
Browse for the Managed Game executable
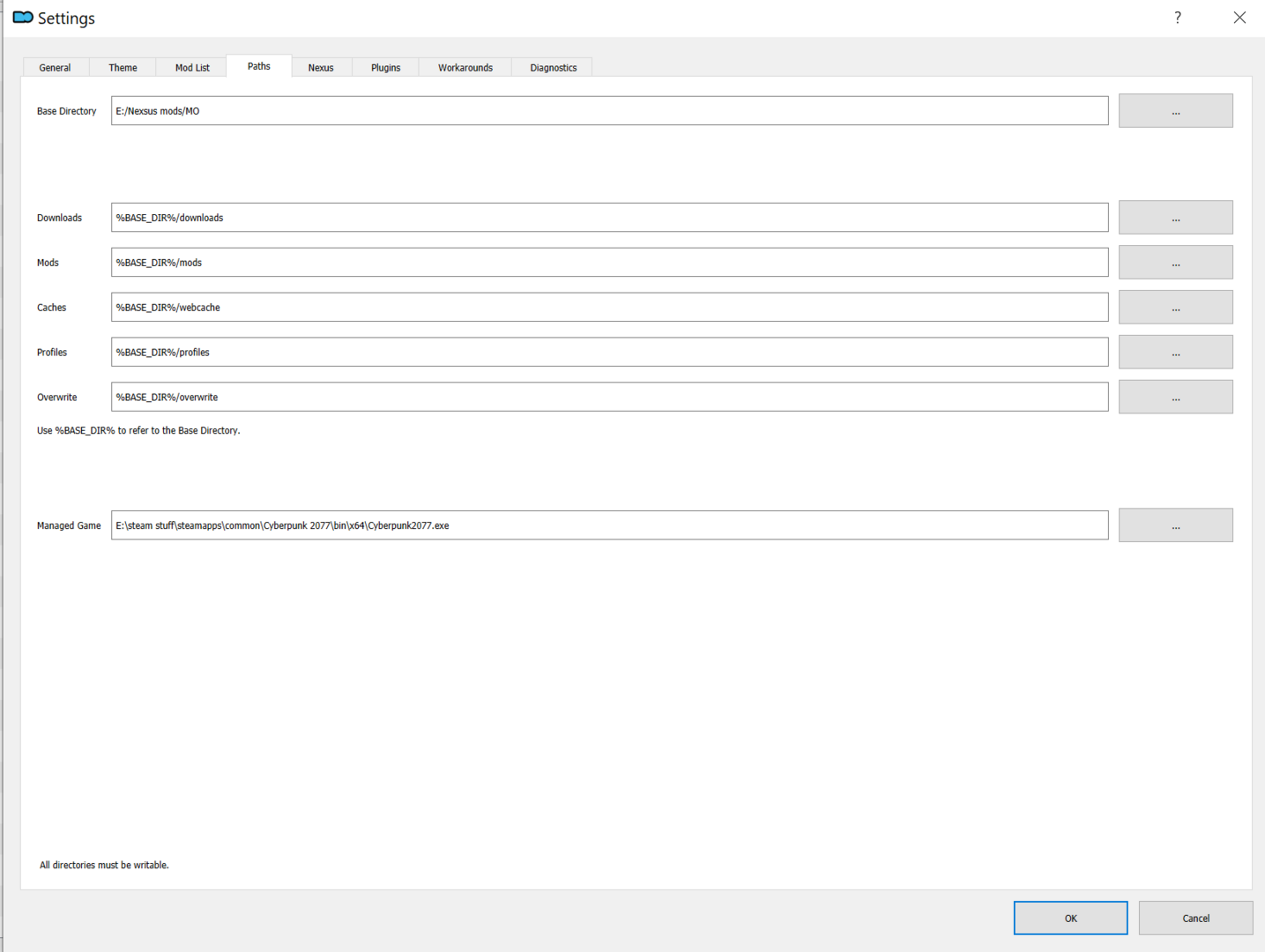click(x=1175, y=525)
